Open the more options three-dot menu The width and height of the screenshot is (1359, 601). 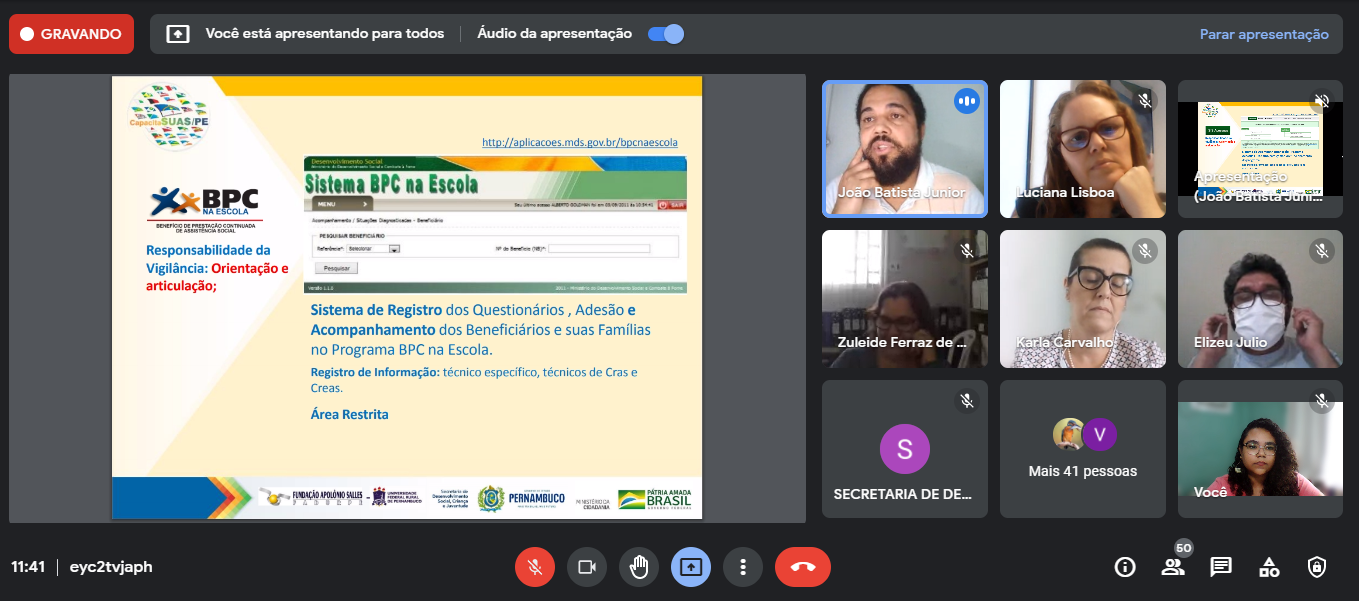(743, 567)
